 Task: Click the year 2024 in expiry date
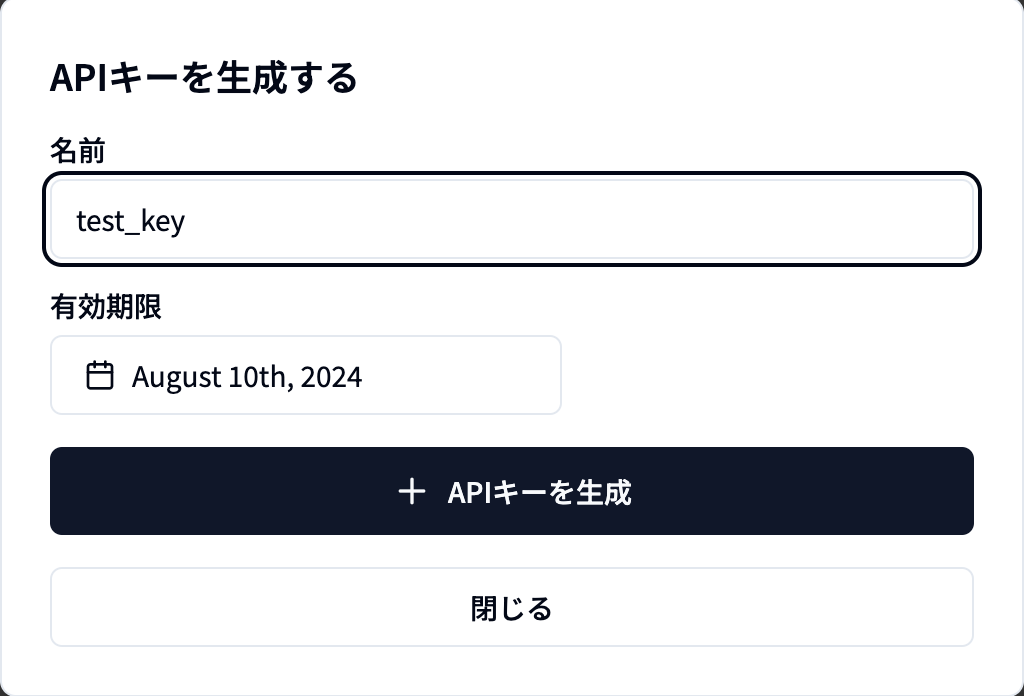(x=331, y=377)
